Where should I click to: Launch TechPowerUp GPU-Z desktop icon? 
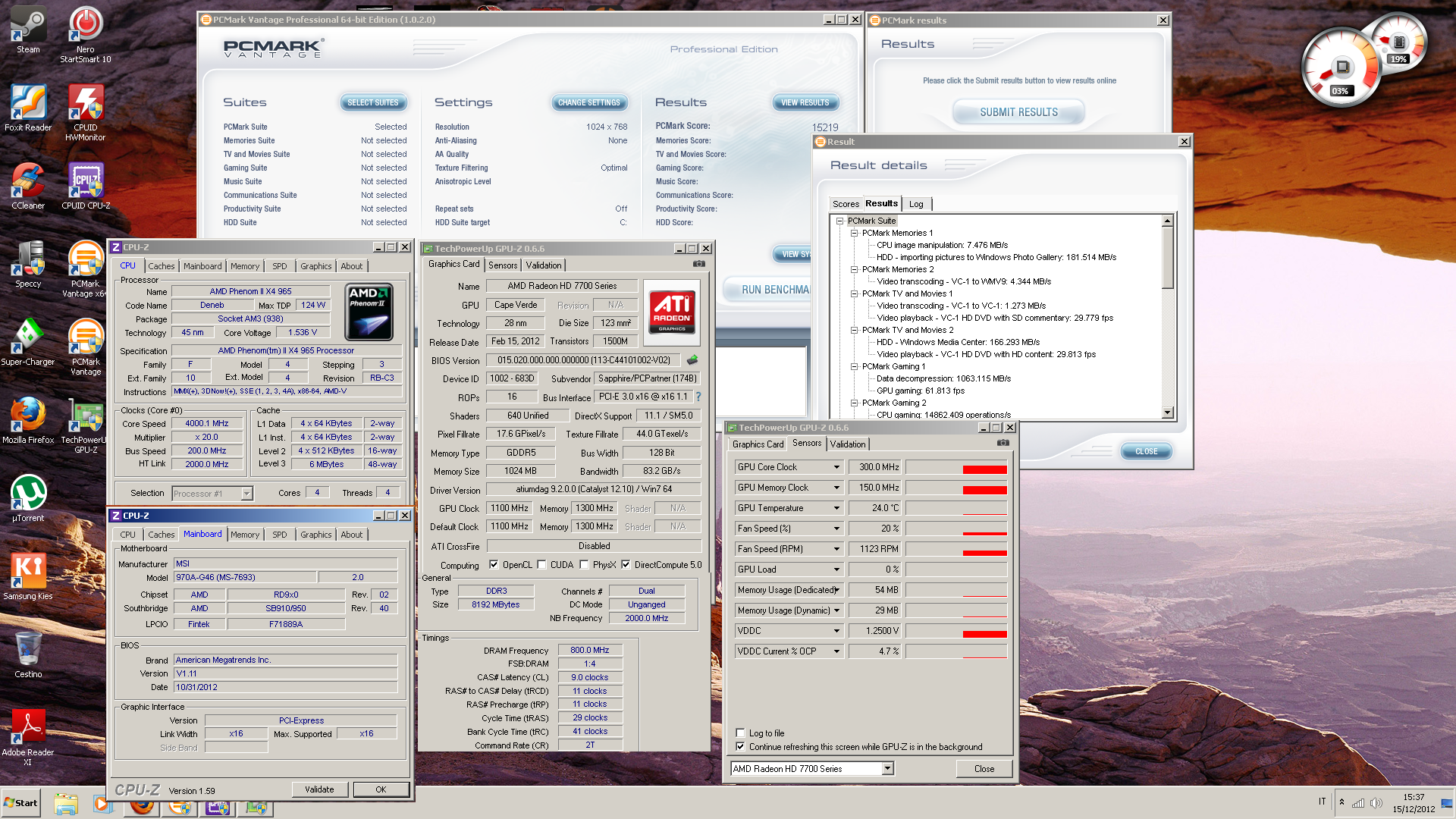[x=86, y=425]
